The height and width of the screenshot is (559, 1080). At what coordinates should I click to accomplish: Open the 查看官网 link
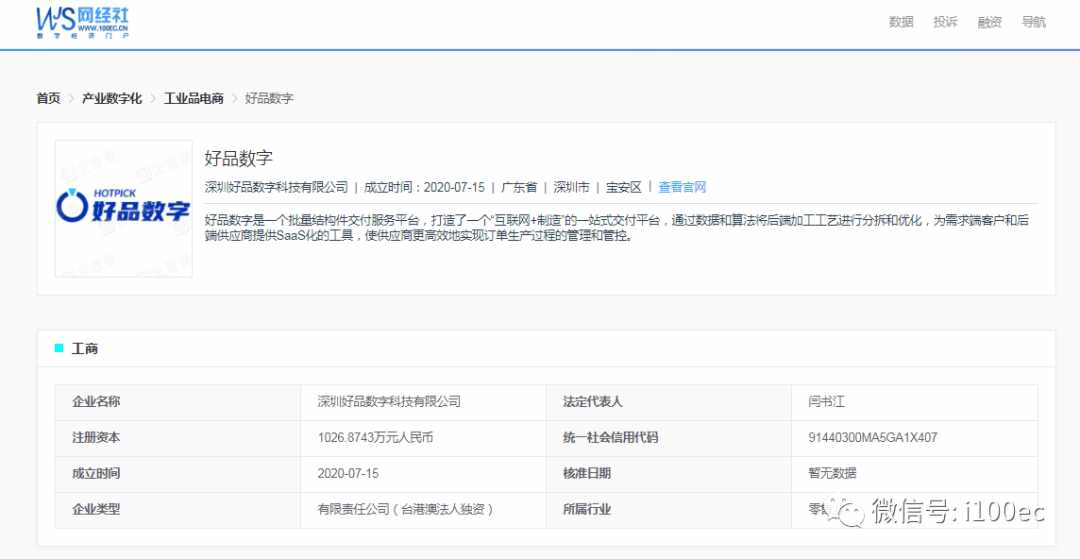click(x=682, y=187)
